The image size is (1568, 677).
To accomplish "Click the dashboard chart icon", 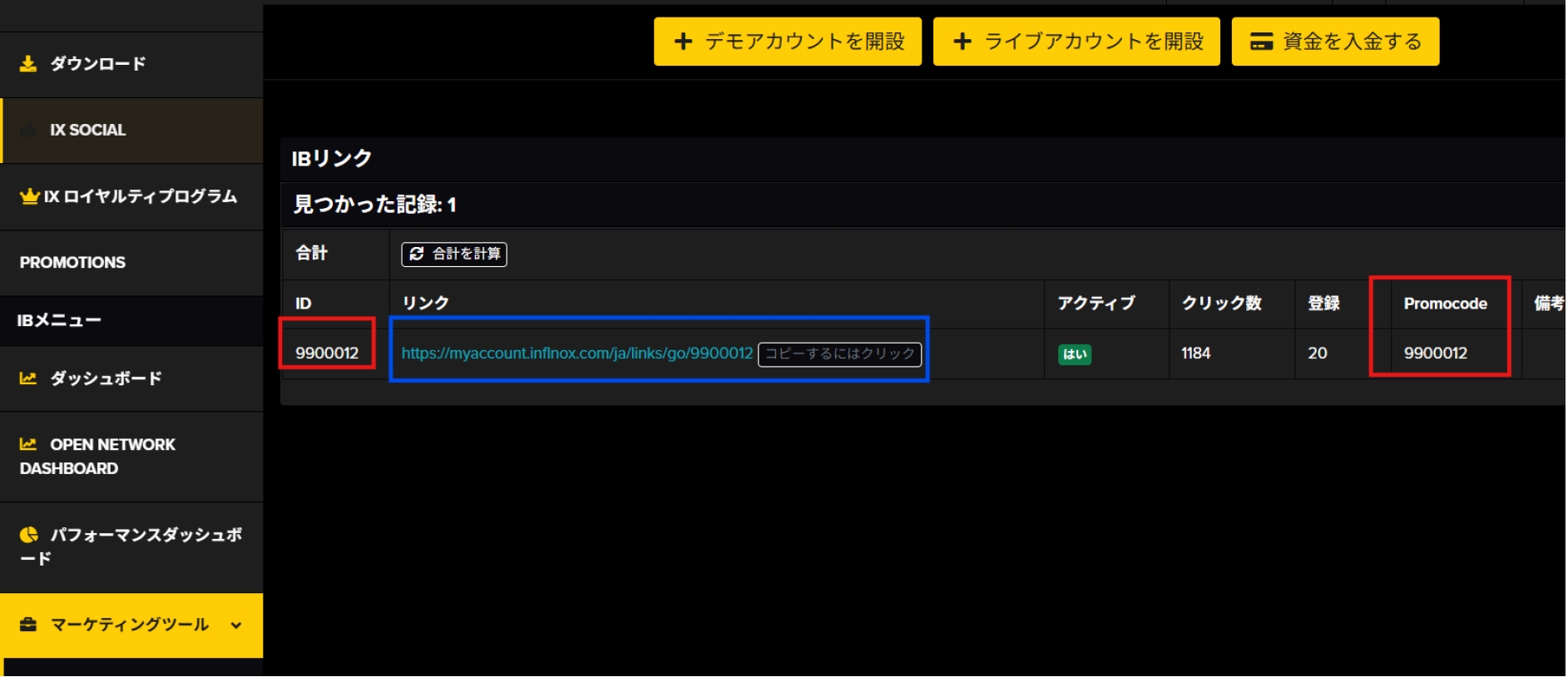I will [x=28, y=378].
